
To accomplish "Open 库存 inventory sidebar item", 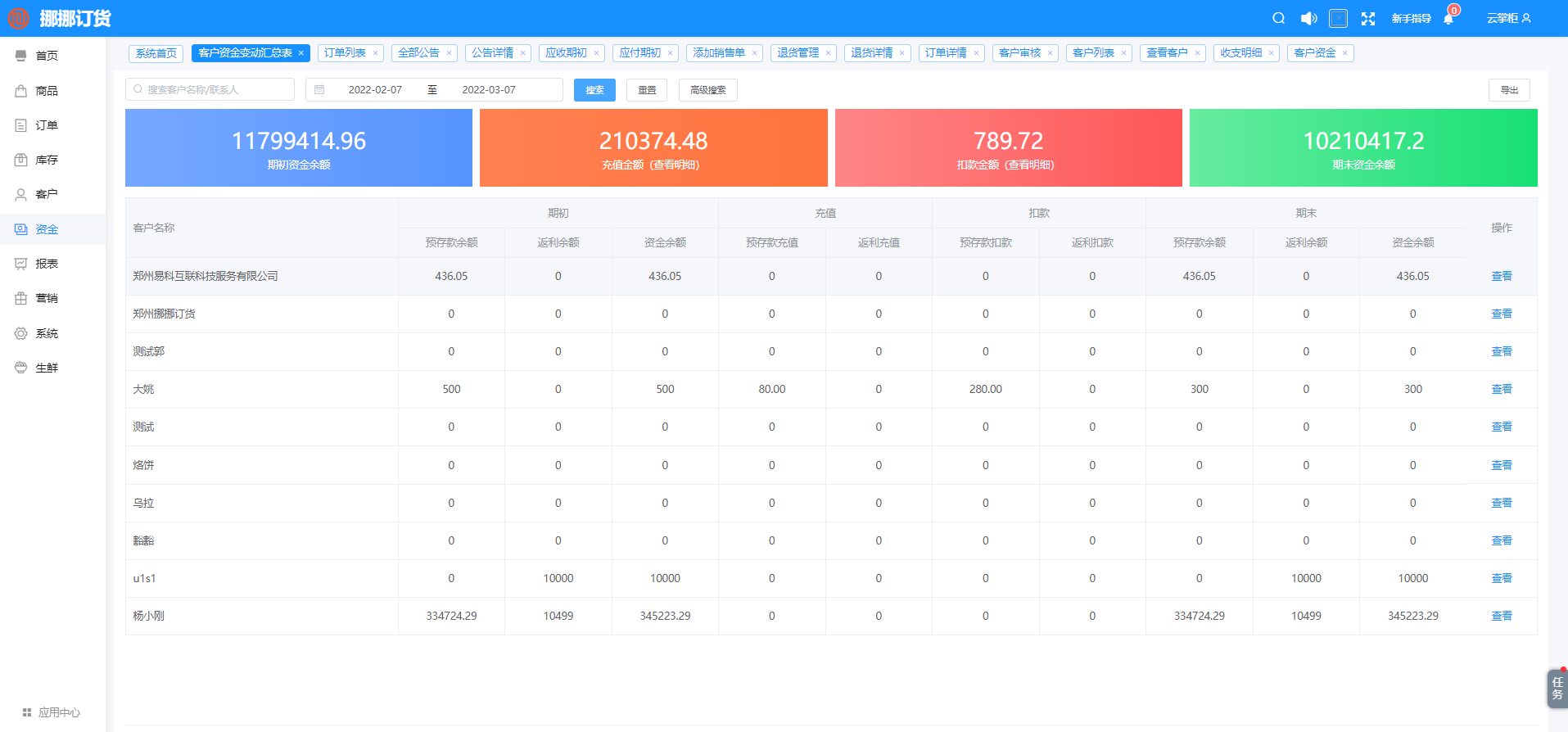I will click(47, 160).
